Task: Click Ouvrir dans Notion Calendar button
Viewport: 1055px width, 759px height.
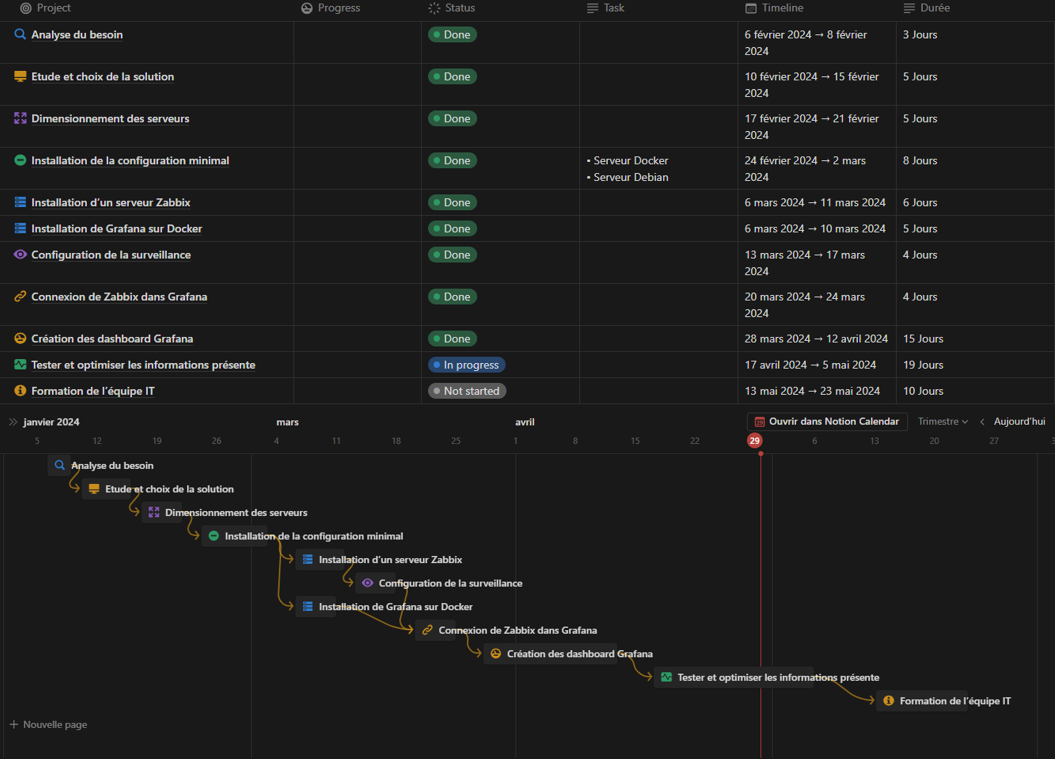Action: (827, 422)
